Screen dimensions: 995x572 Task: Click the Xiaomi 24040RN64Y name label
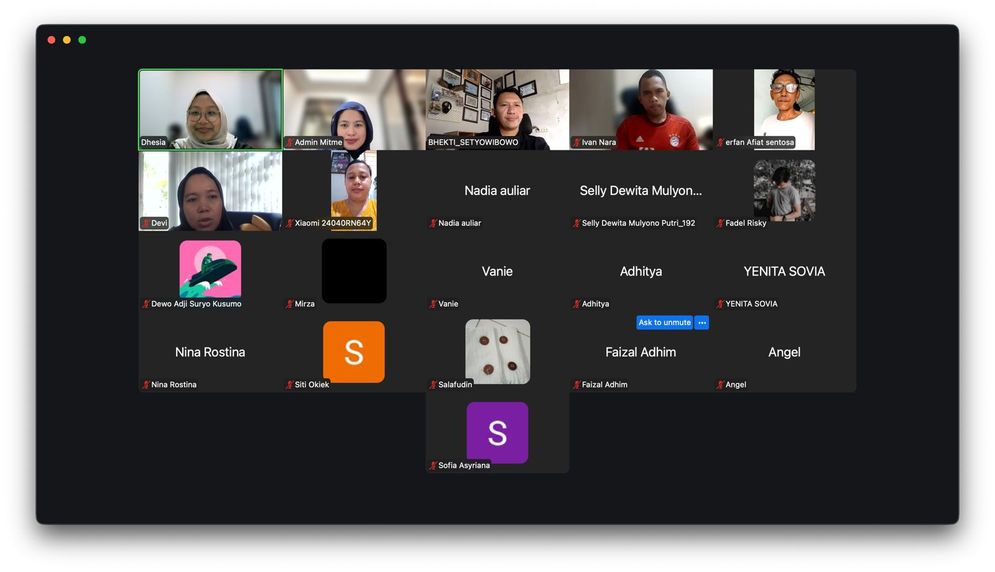tap(332, 224)
